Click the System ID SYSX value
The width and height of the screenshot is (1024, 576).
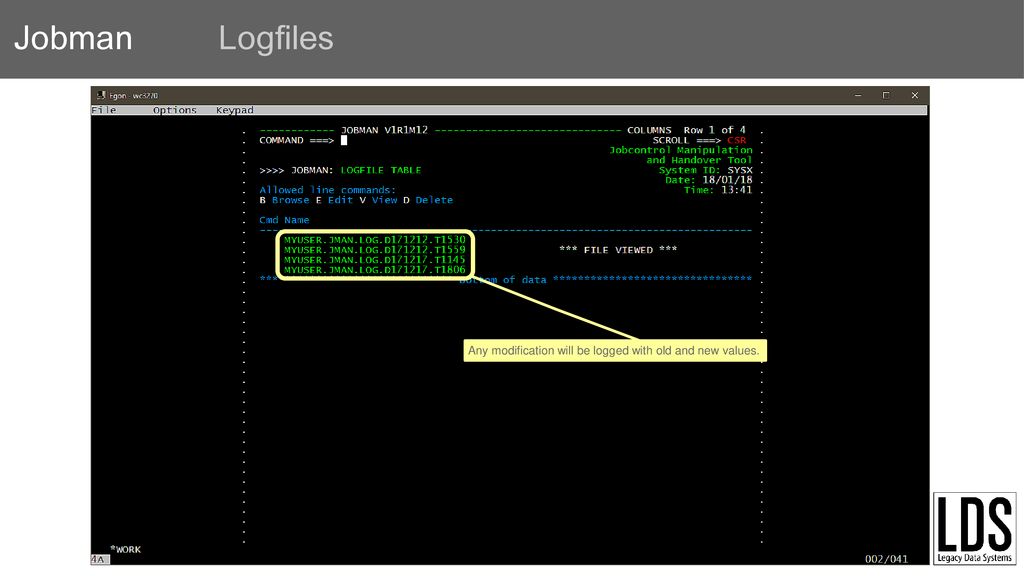tap(740, 170)
